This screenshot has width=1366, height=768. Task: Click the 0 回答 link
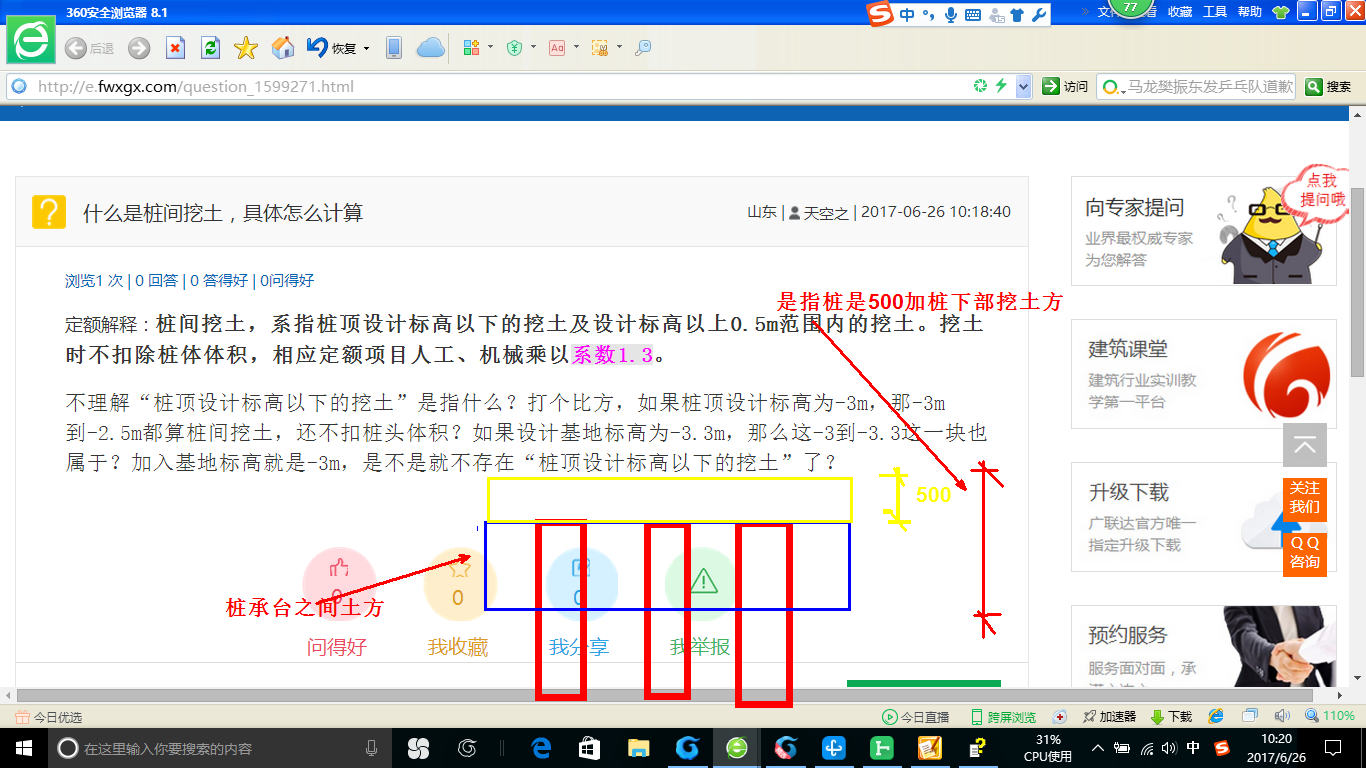coord(156,280)
